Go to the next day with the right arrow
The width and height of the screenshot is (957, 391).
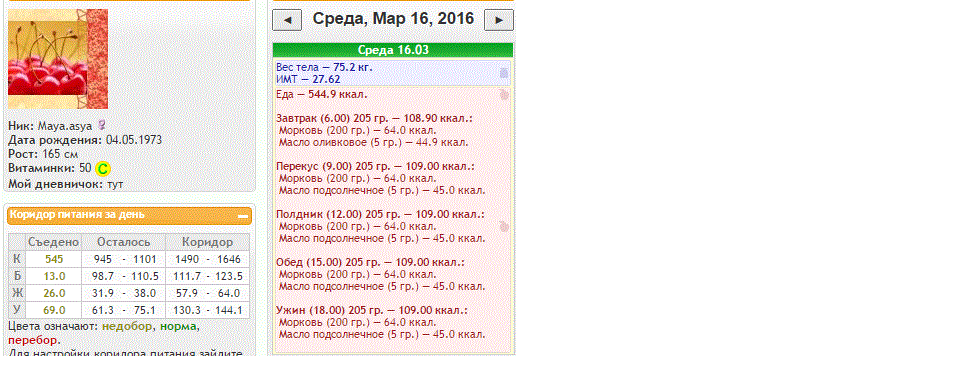499,20
